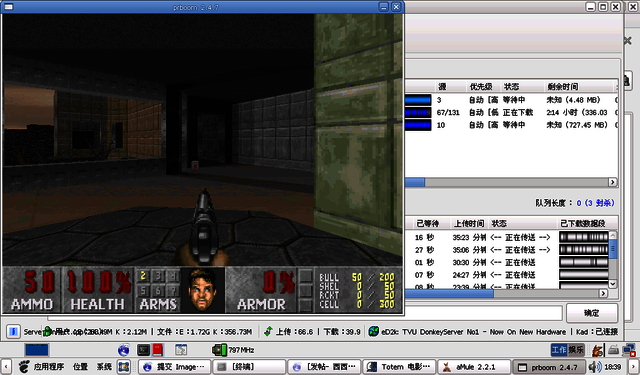Click 上传:66.6 in status bar

tap(294, 332)
